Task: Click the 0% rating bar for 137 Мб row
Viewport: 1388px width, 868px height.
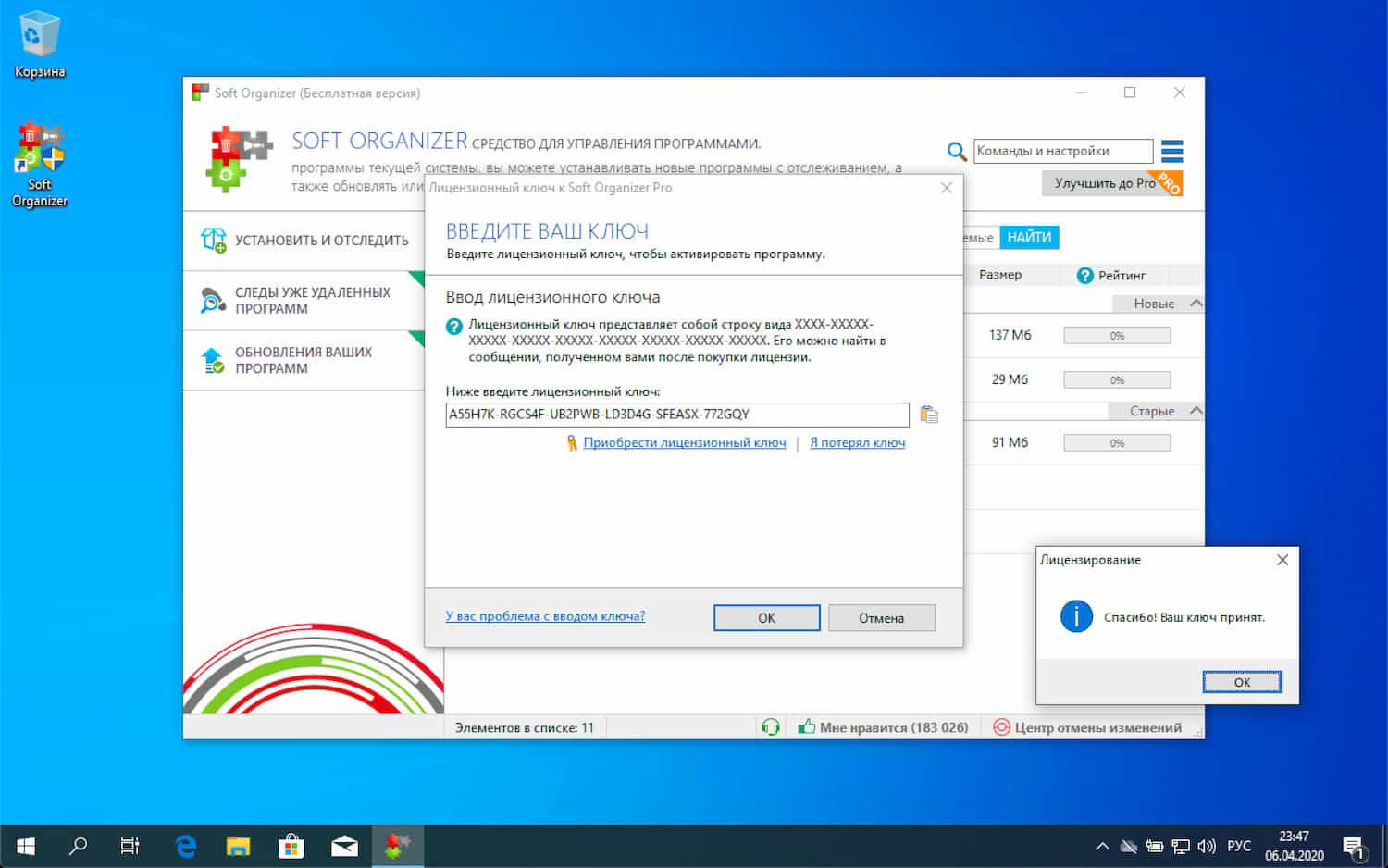Action: 1117,336
